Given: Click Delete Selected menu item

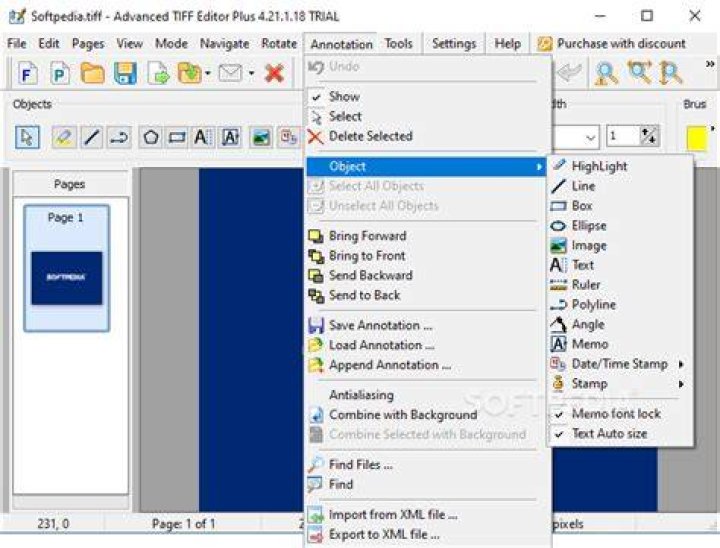Looking at the screenshot, I should (x=428, y=136).
